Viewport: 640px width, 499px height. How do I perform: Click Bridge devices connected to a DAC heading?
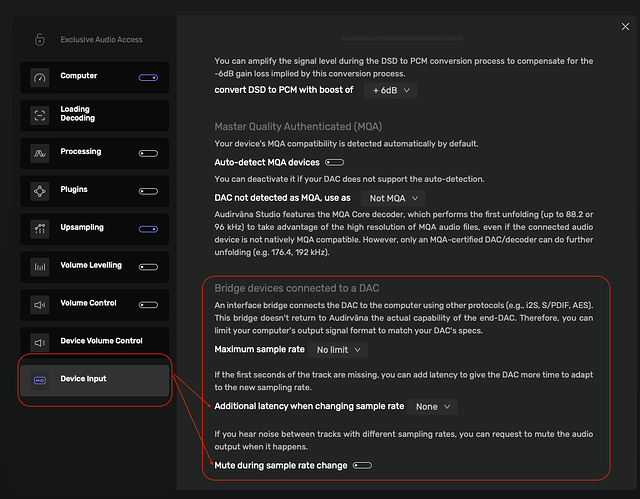(297, 288)
